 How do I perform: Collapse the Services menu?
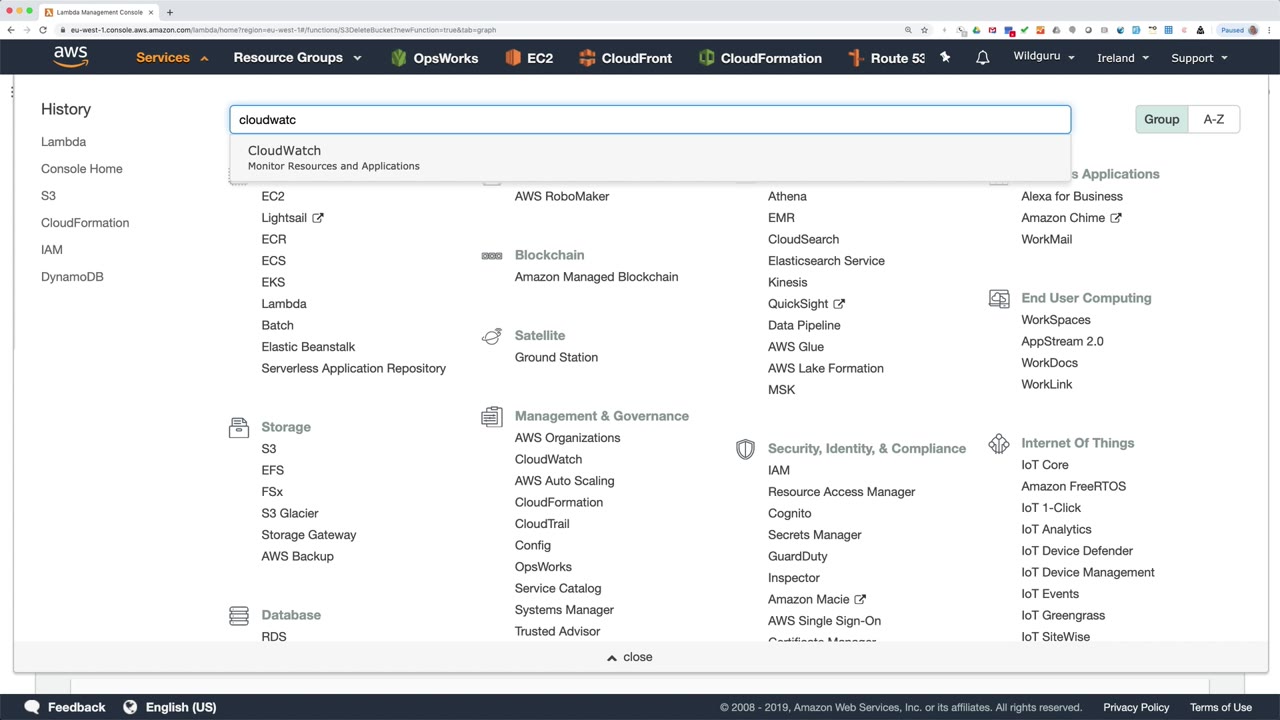point(172,58)
